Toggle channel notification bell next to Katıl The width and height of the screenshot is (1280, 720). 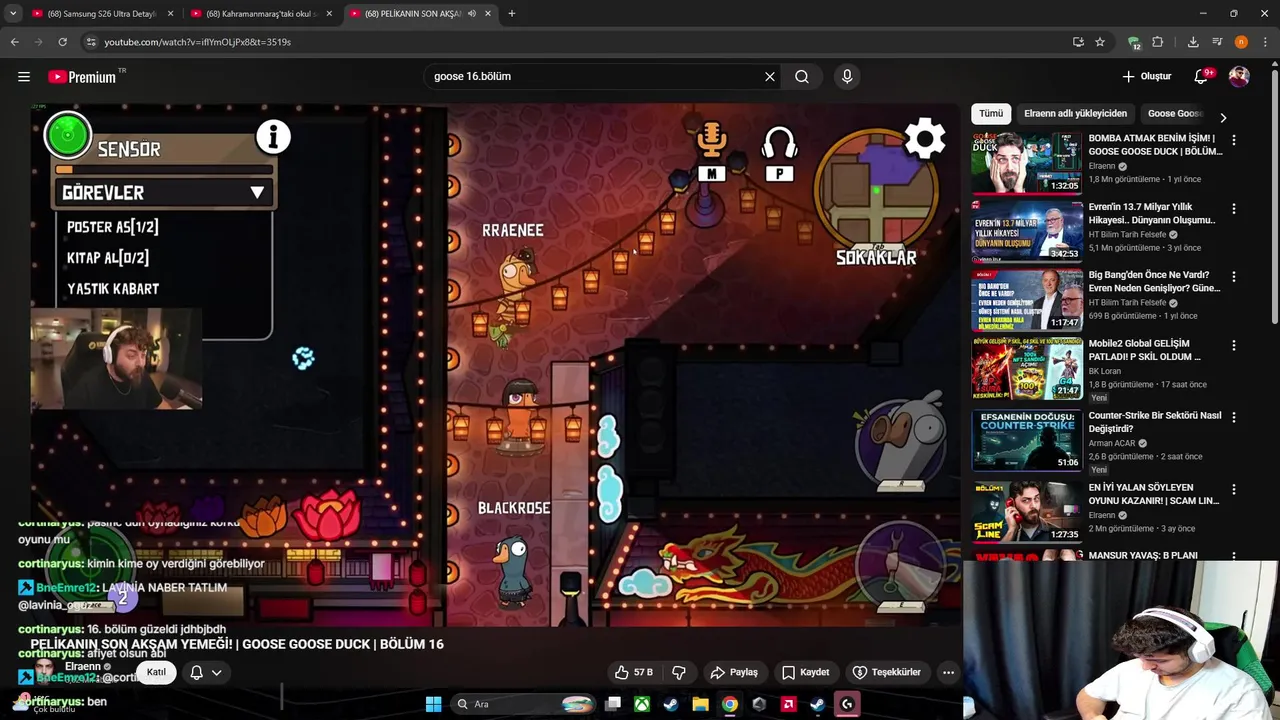point(196,672)
